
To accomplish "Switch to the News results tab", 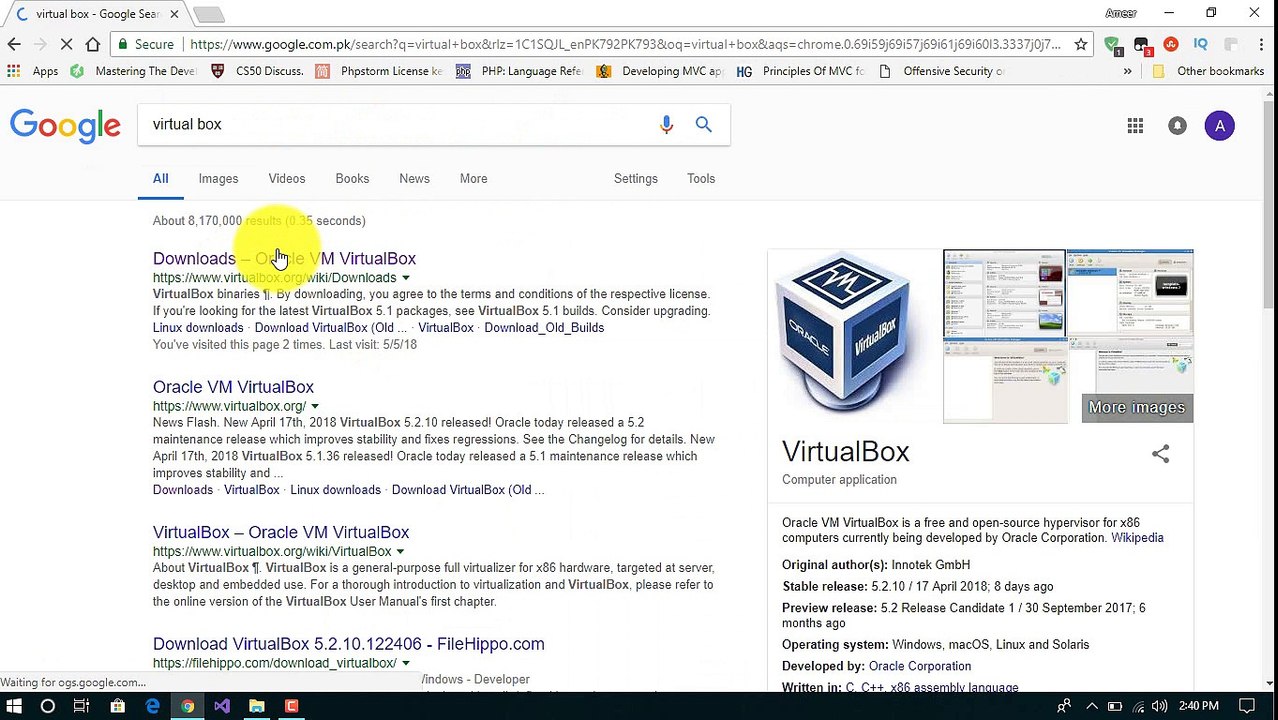I will pos(414,179).
